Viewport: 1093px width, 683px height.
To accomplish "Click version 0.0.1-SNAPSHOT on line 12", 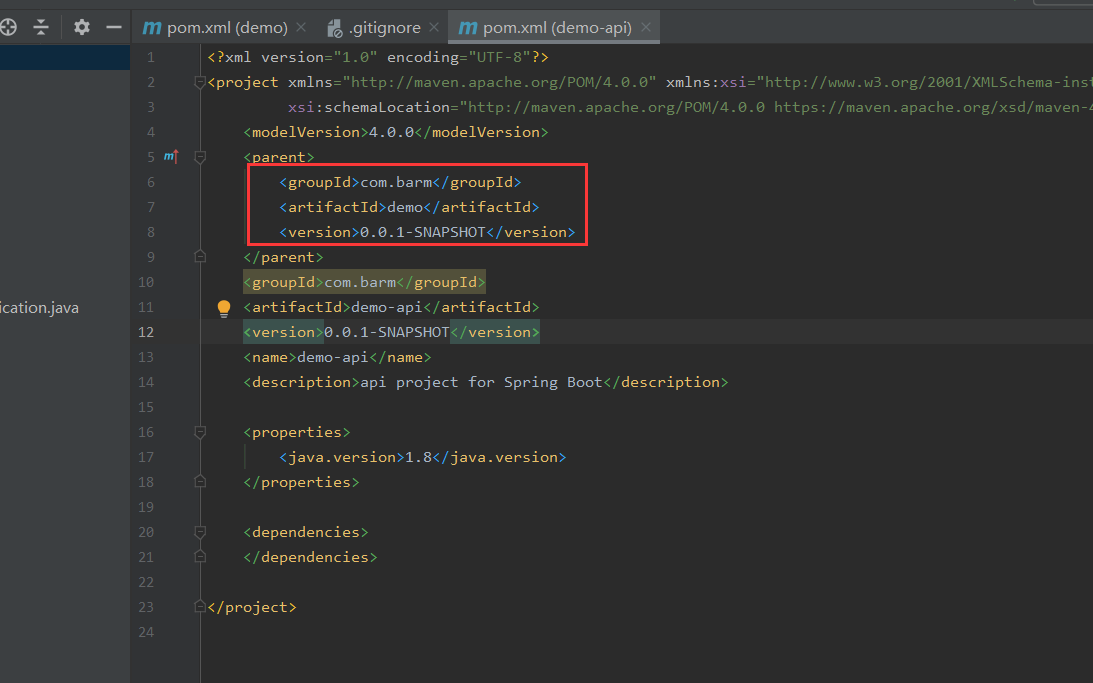I will (387, 332).
